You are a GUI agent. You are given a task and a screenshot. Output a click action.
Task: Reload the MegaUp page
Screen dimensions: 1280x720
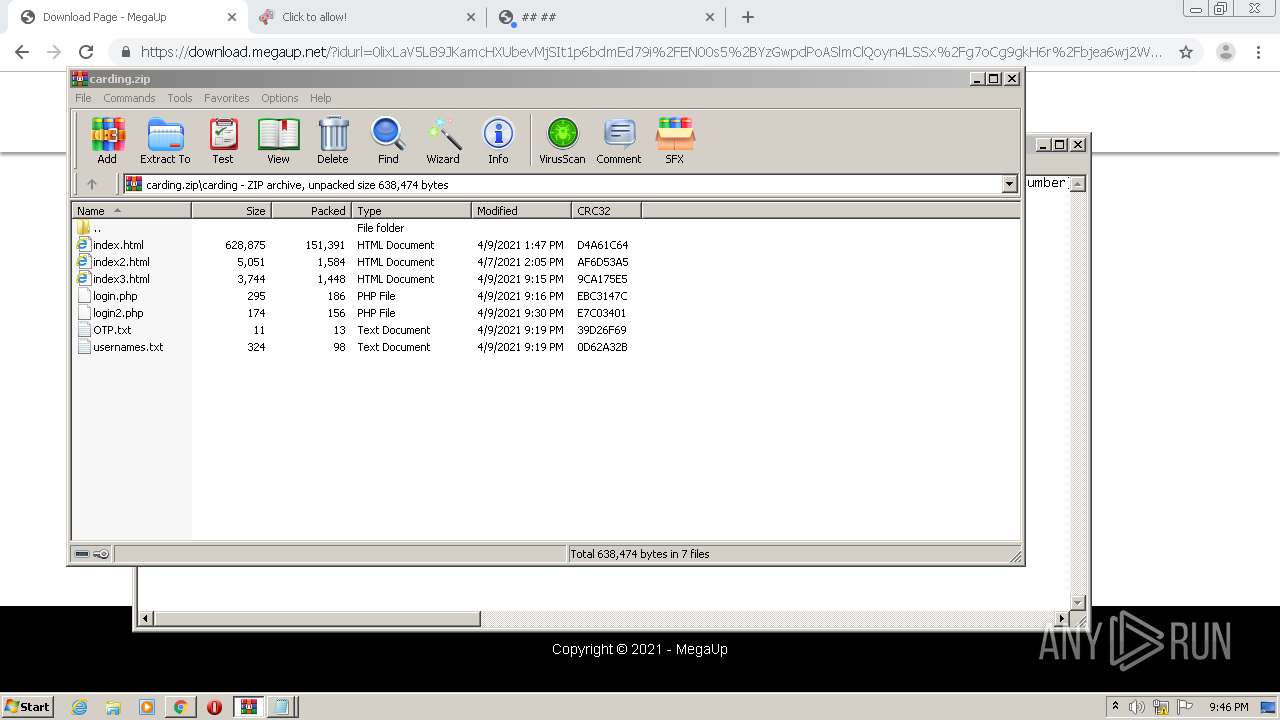86,52
